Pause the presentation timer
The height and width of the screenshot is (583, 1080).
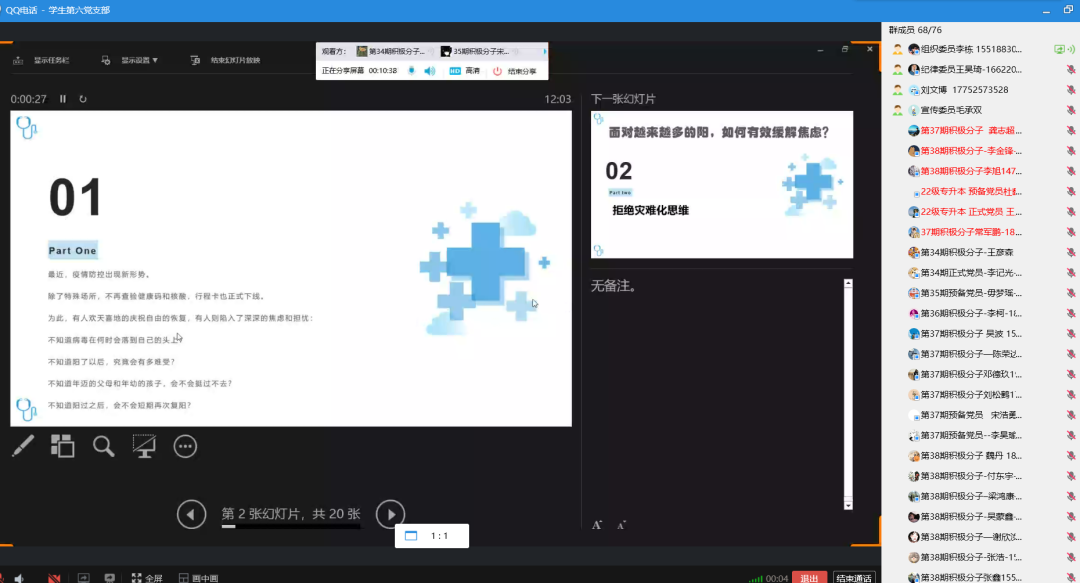pyautogui.click(x=63, y=99)
